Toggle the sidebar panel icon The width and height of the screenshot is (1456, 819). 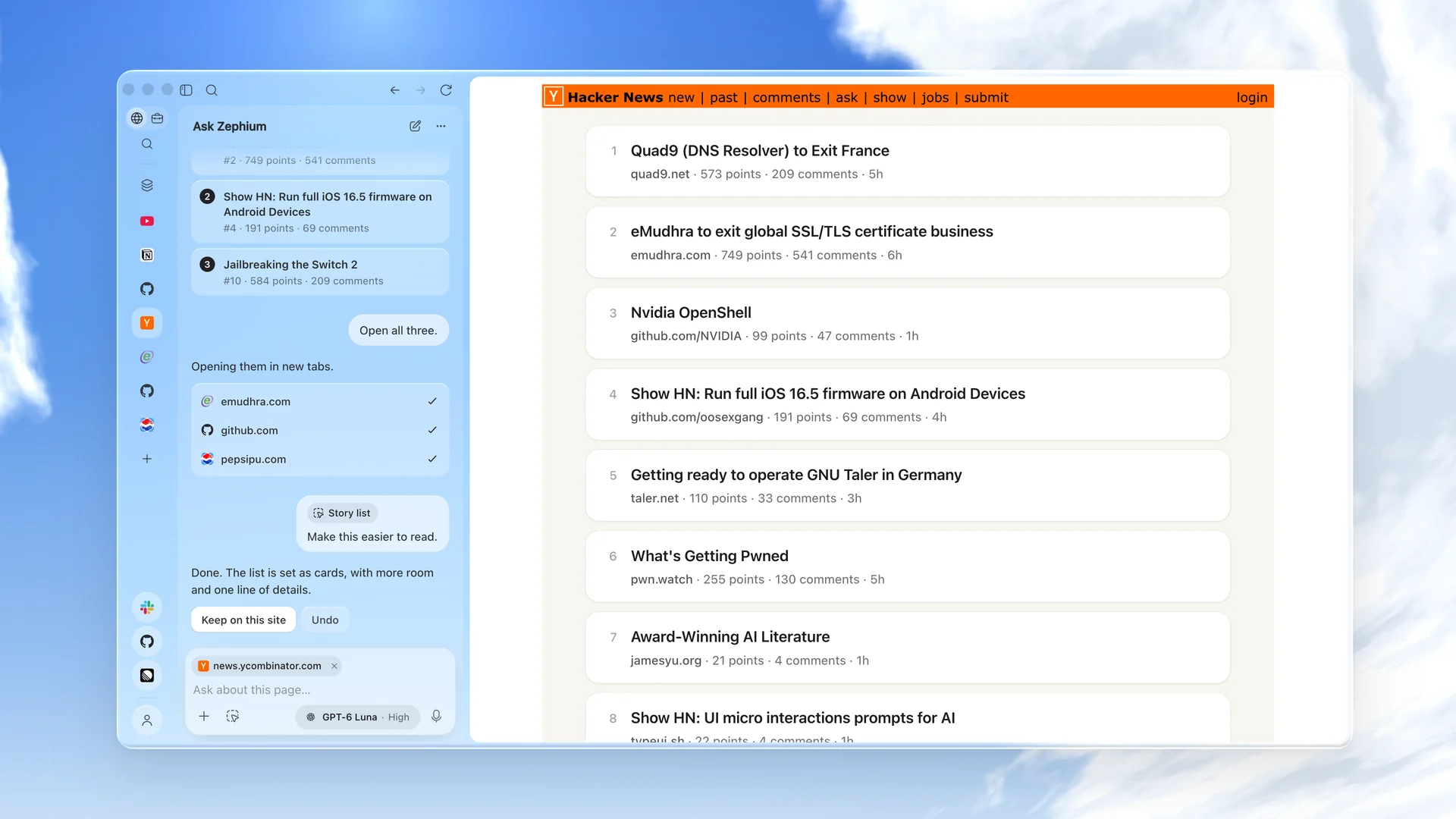[187, 90]
